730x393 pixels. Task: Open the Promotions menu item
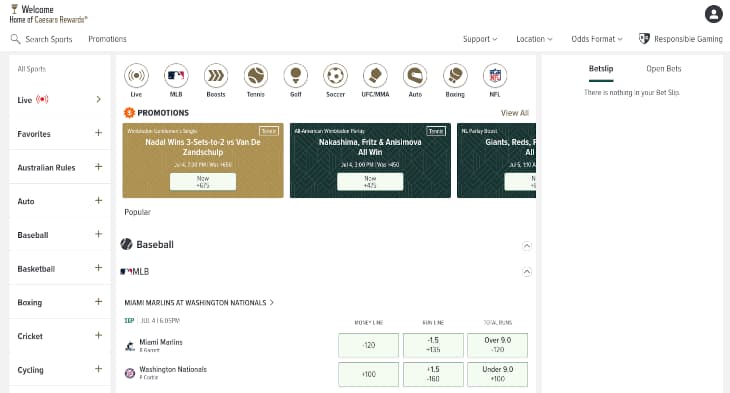[107, 39]
